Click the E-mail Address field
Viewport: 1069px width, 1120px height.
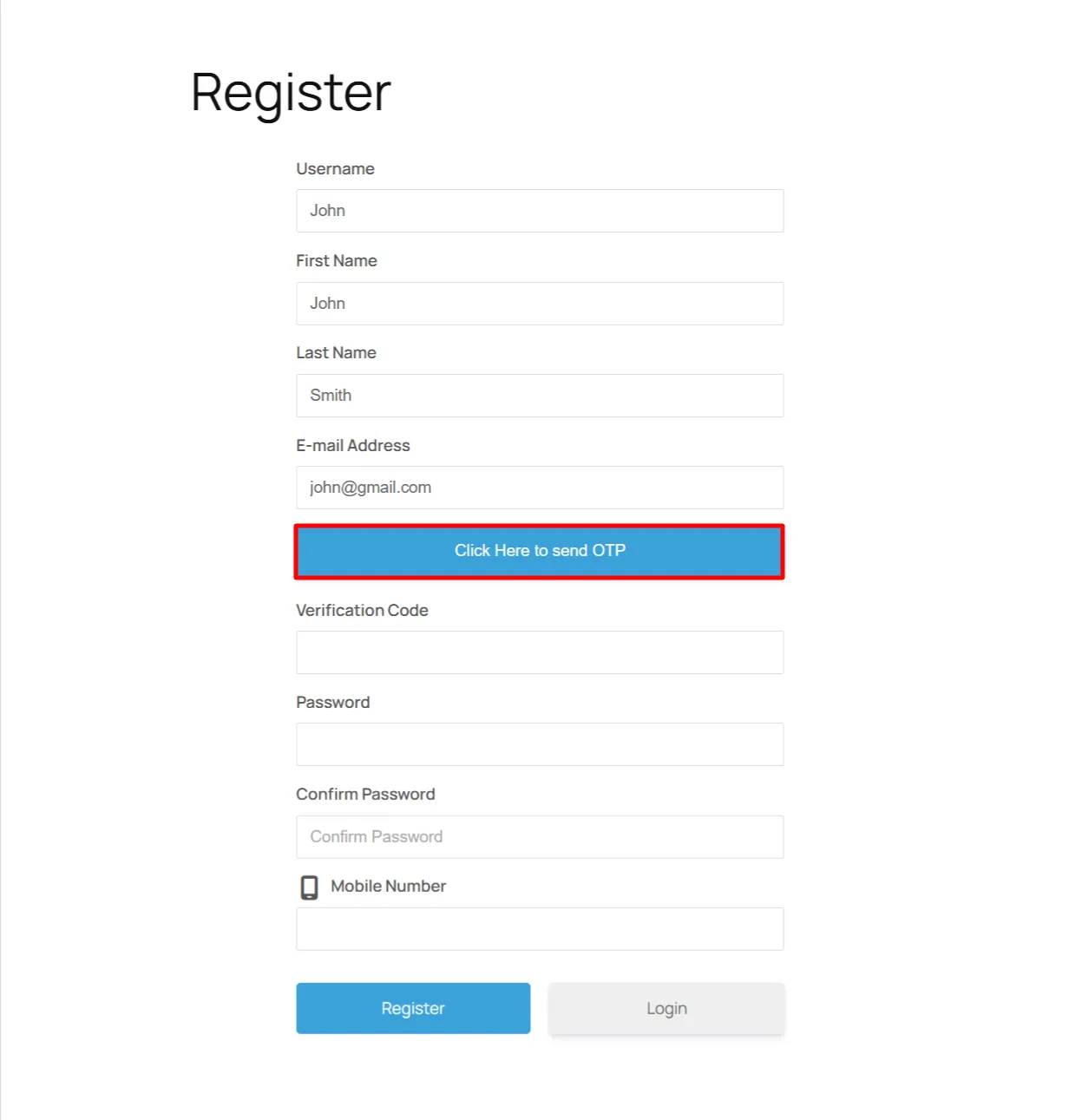click(539, 487)
